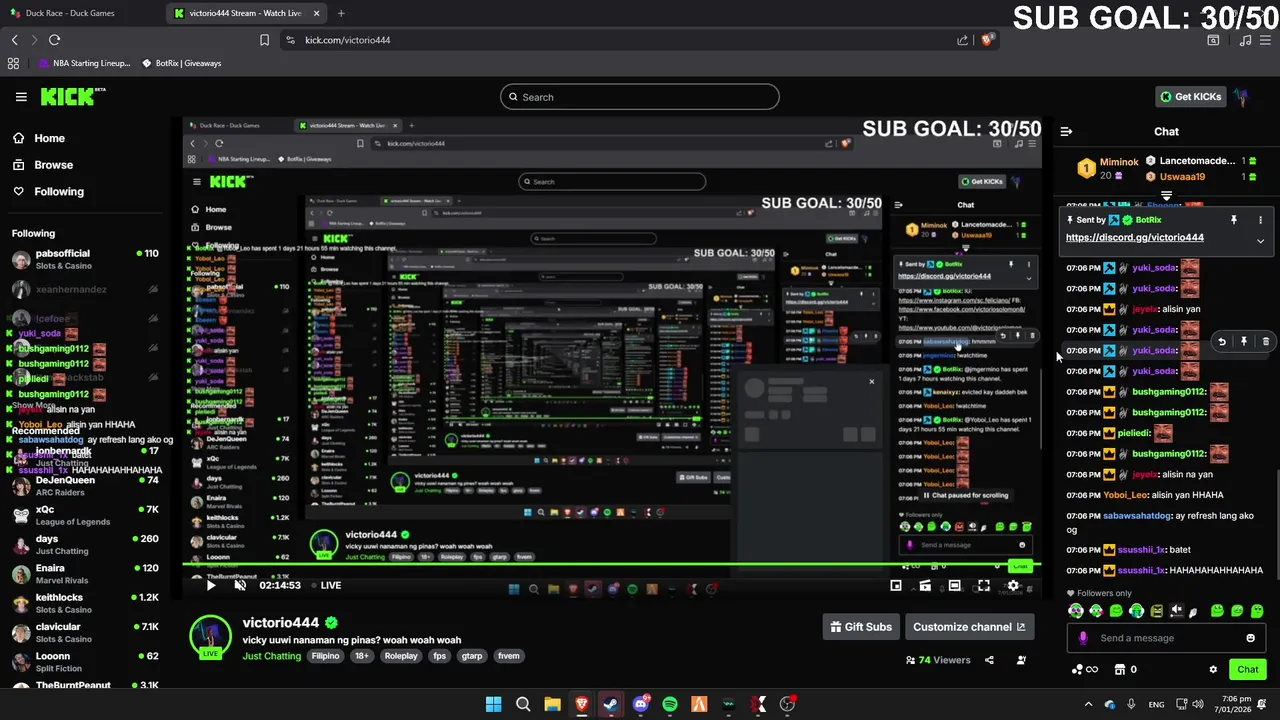The height and width of the screenshot is (720, 1280).
Task: Expand the chat leaderboard handle
Action: click(1166, 197)
